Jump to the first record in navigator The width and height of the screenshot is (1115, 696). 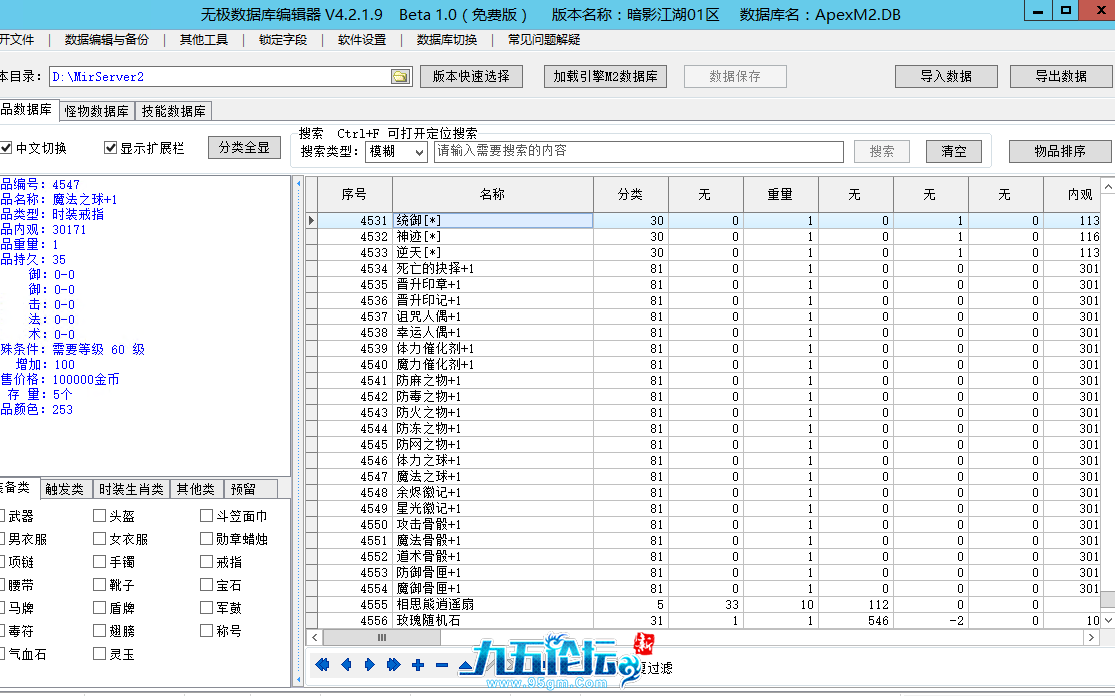coord(322,665)
